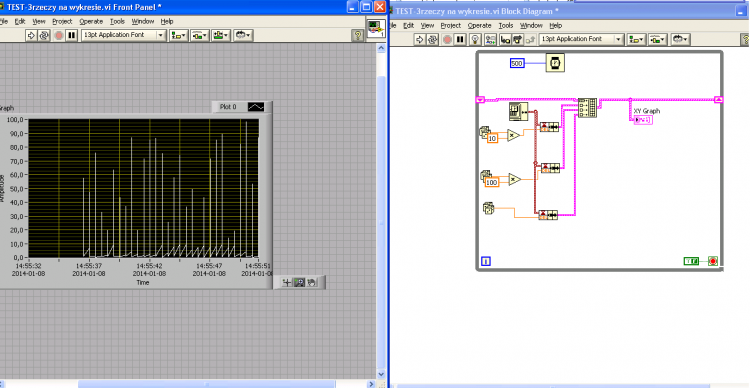Open Reorder dropdown in Block Diagram toolbar
The image size is (750, 388).
pos(680,40)
